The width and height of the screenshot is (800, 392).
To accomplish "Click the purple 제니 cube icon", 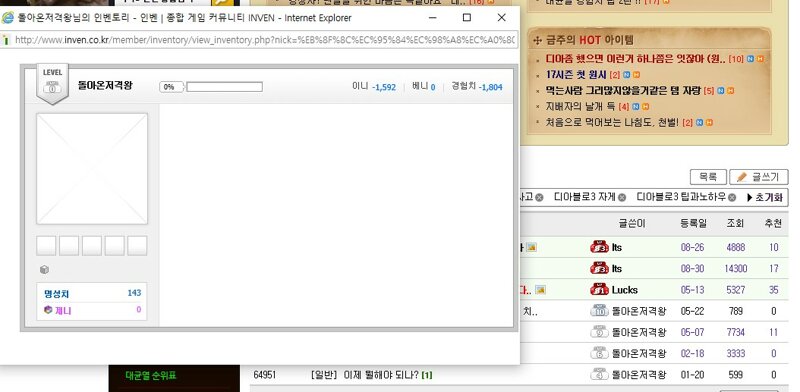I will pos(48,309).
